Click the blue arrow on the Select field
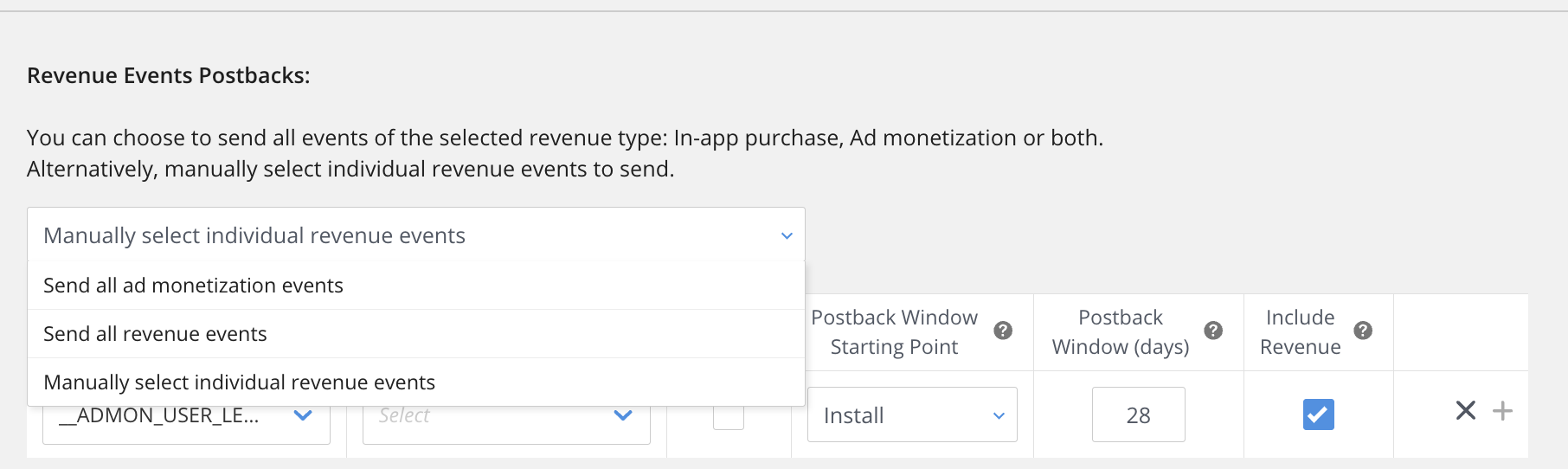The image size is (1568, 469). pyautogui.click(x=623, y=415)
